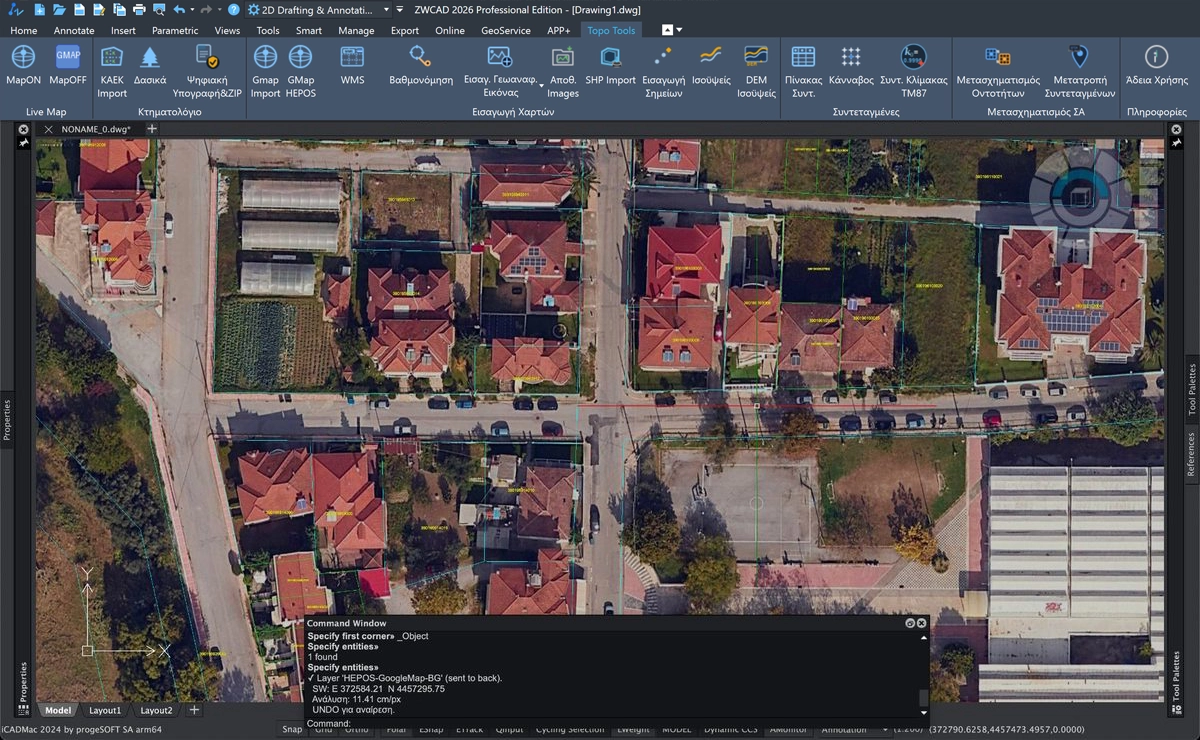Turn on the live map with MapON
This screenshot has height=740, width=1200.
tap(22, 65)
